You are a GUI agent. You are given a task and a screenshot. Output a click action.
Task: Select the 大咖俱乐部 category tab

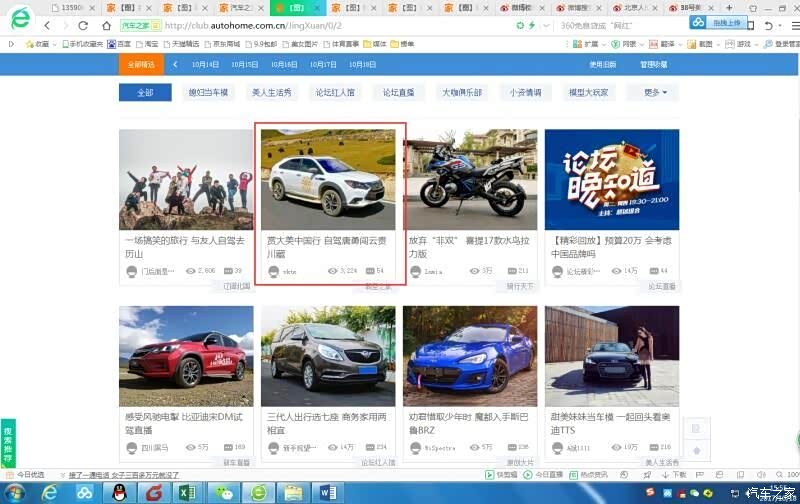[461, 92]
